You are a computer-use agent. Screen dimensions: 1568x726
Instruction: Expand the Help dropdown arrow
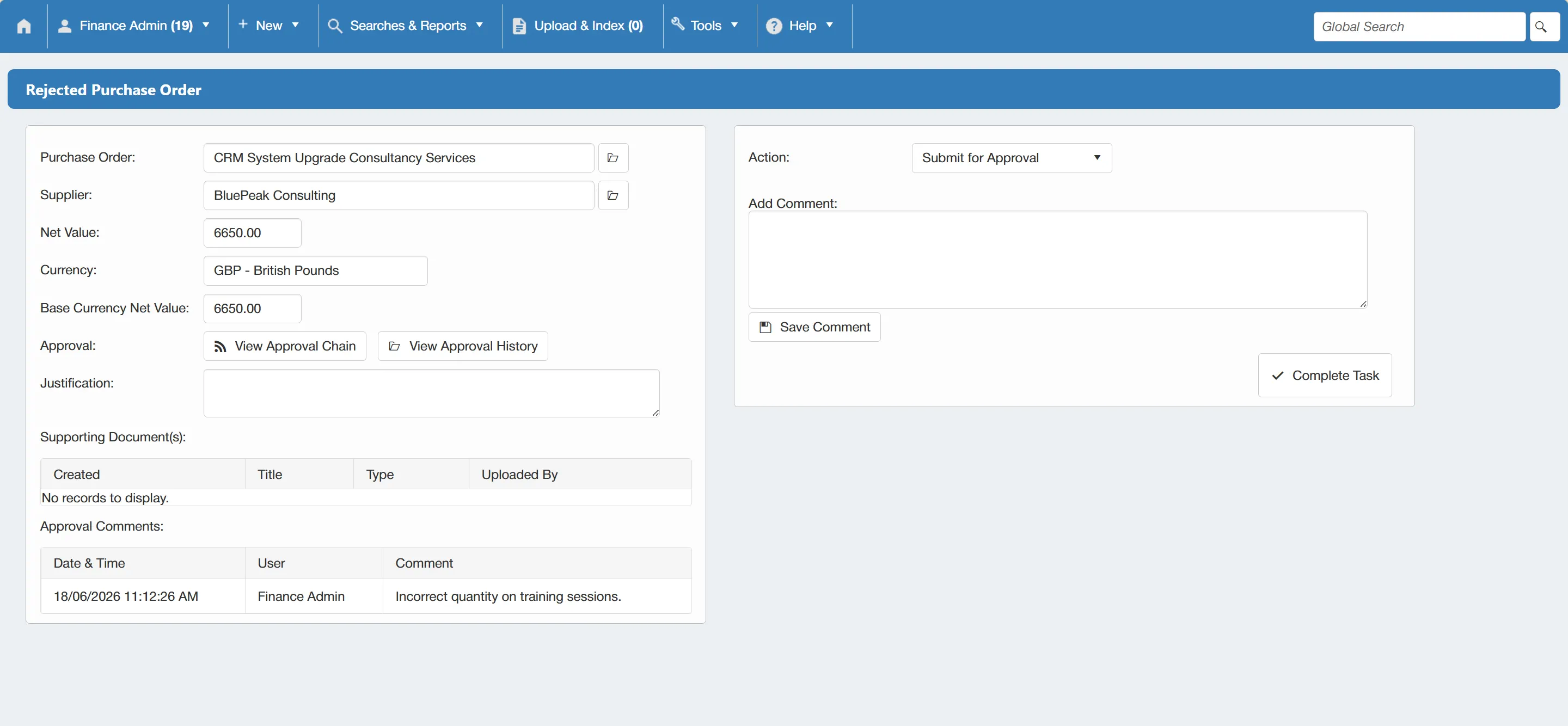click(x=829, y=25)
